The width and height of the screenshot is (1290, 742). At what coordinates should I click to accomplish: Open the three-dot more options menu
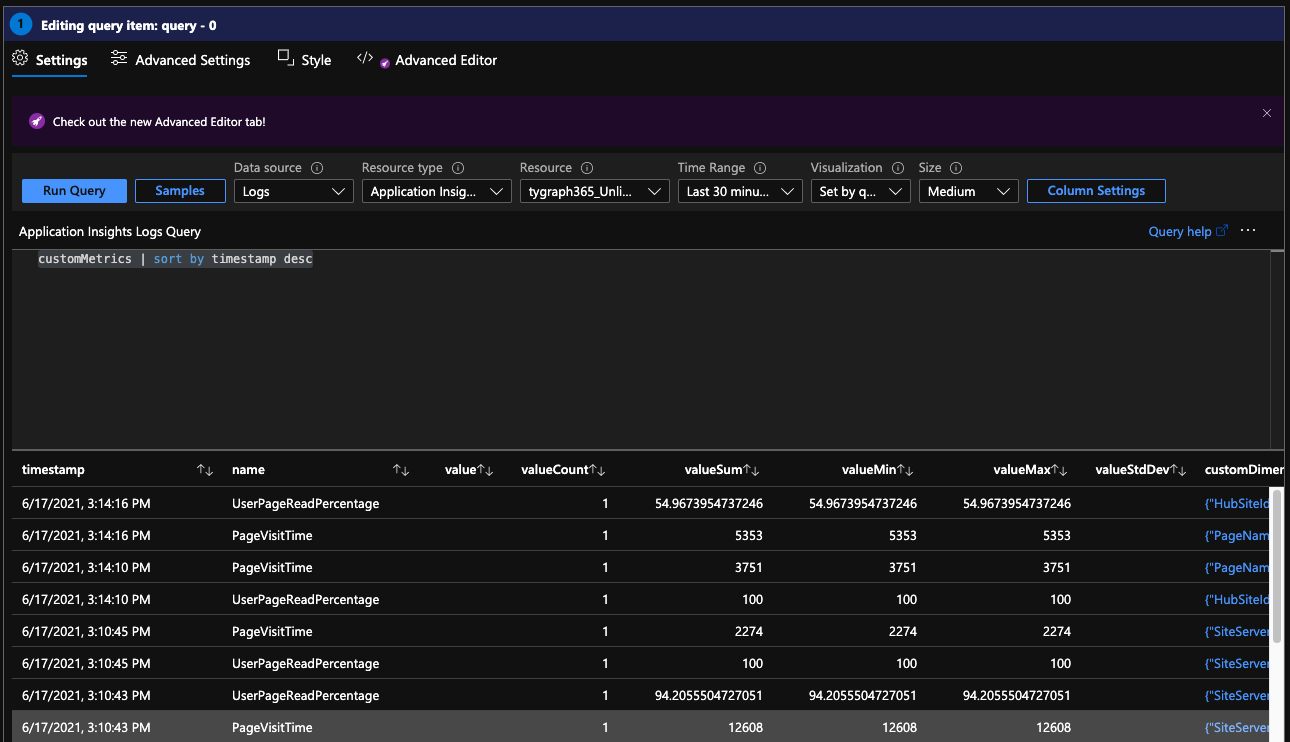coord(1247,231)
